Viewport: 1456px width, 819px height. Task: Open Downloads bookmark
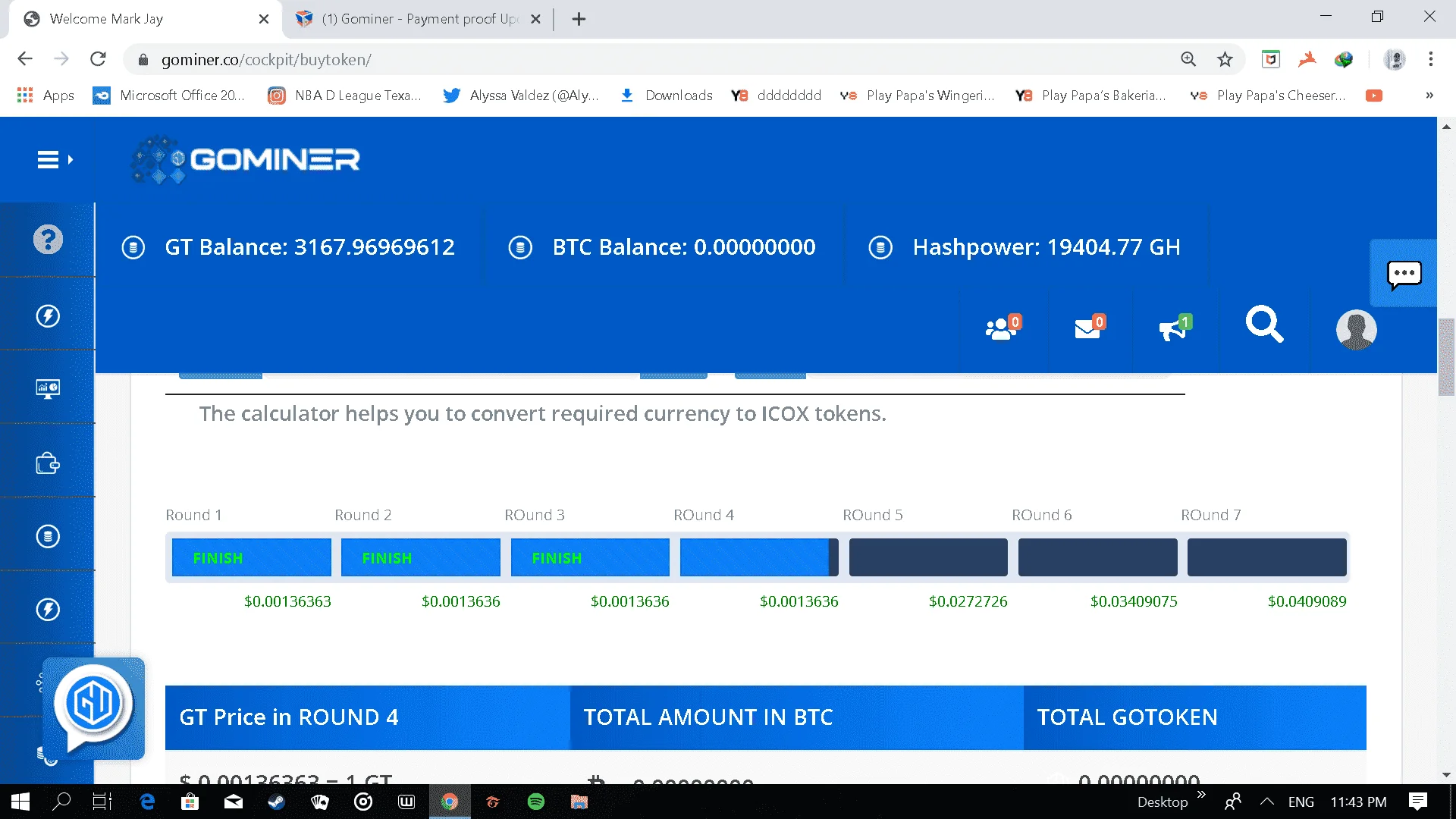tap(666, 96)
